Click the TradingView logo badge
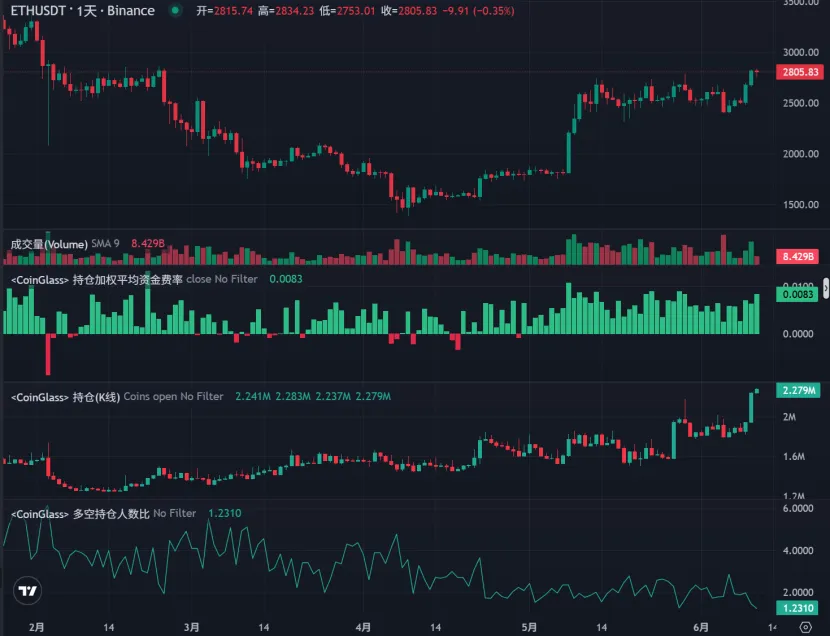830x636 pixels. click(28, 590)
